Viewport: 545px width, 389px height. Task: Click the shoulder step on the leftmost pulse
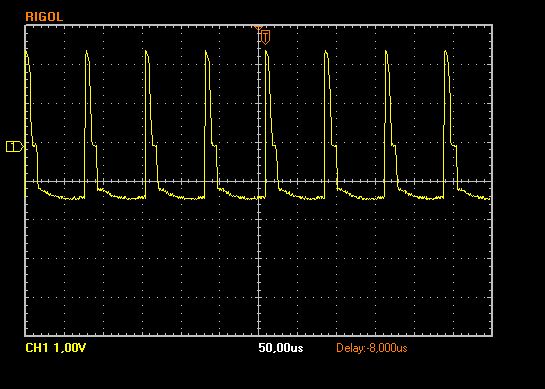[35, 146]
